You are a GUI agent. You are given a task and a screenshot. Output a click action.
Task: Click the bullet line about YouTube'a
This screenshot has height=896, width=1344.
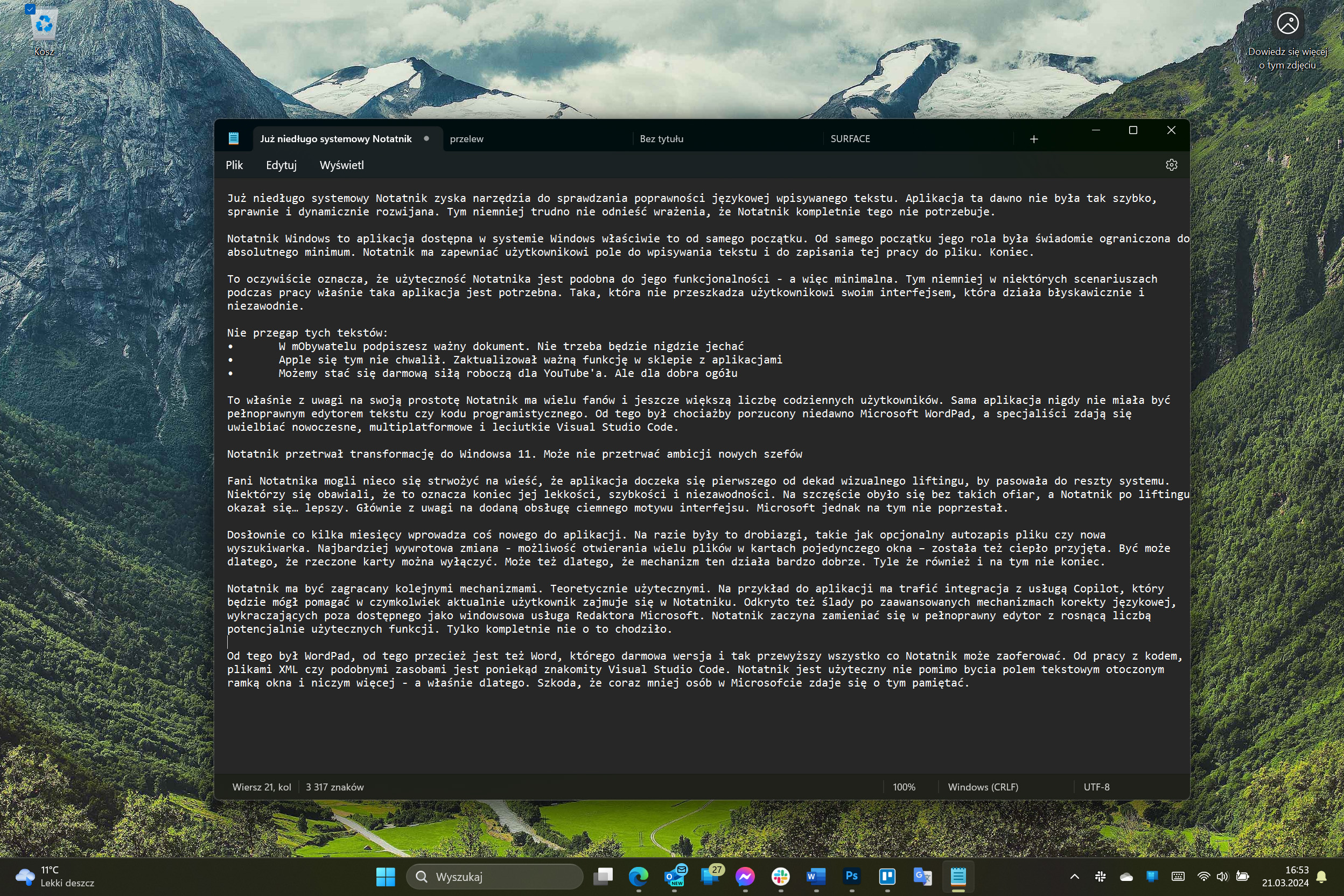coord(483,373)
